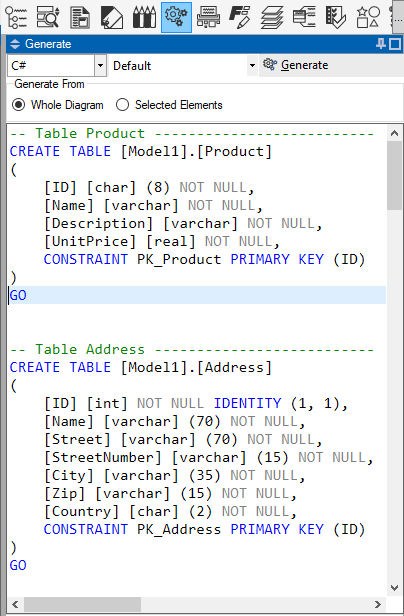Image resolution: width=404 pixels, height=616 pixels.
Task: Open the shapes star circle icon
Action: (368, 18)
